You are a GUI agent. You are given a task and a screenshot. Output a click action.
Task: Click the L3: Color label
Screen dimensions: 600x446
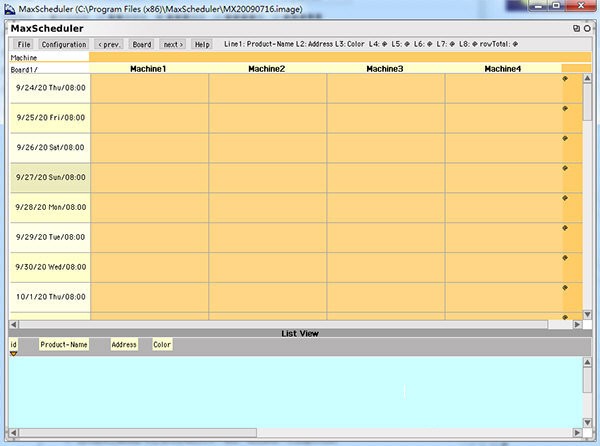click(x=350, y=44)
